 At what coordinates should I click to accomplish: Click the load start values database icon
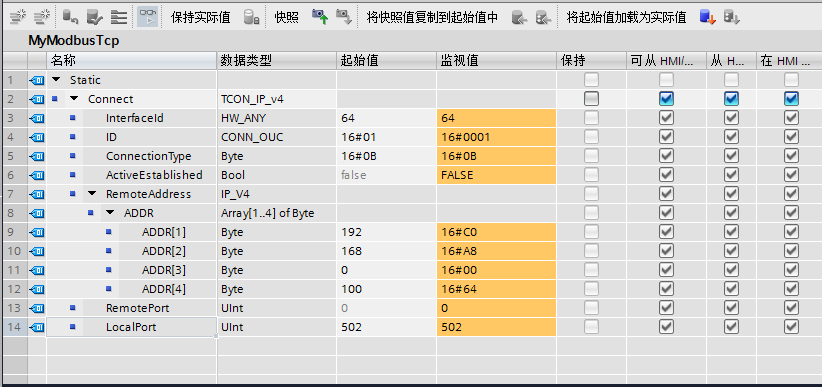[x=707, y=17]
